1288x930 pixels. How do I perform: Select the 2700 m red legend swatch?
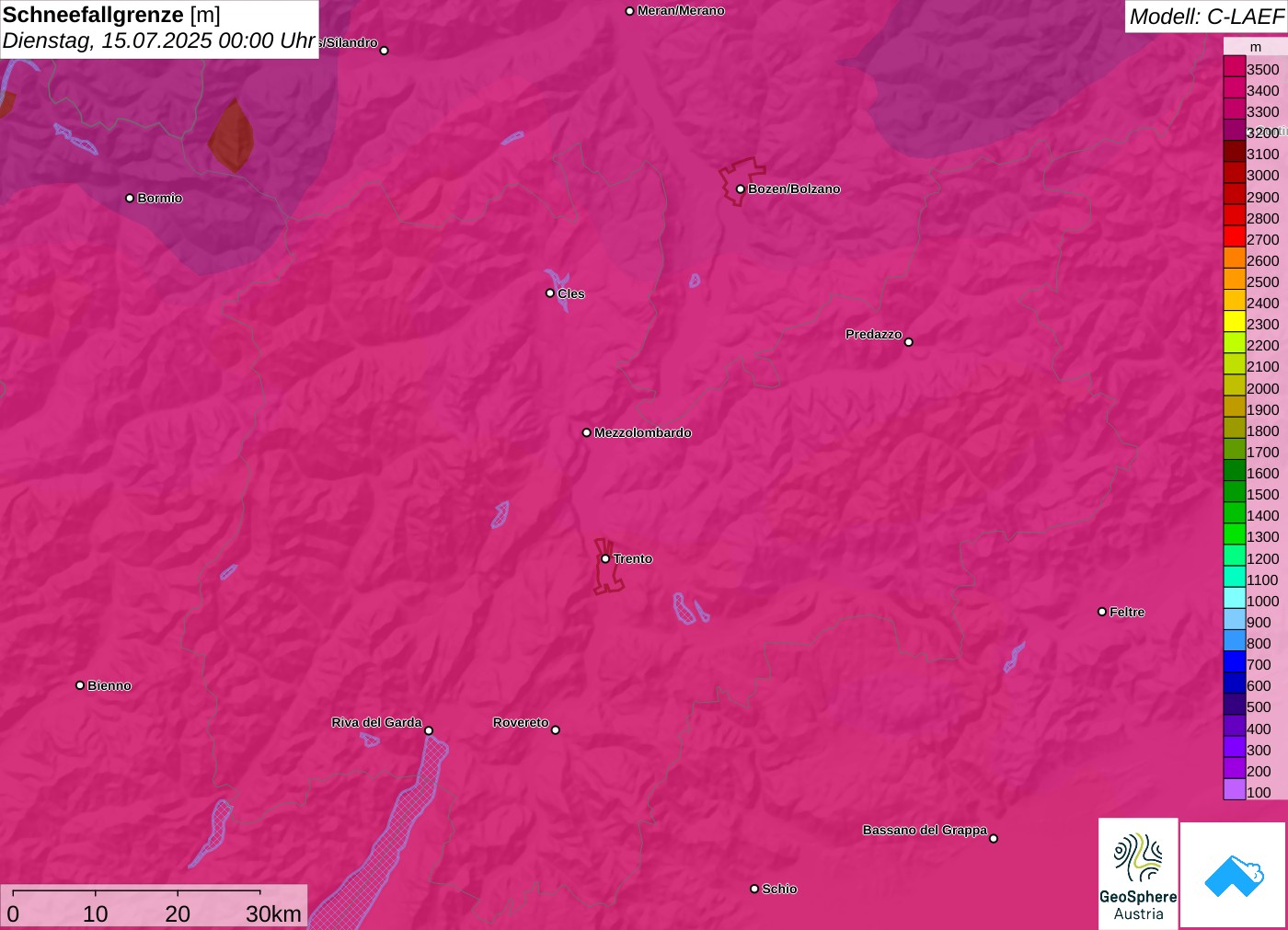tap(1235, 236)
